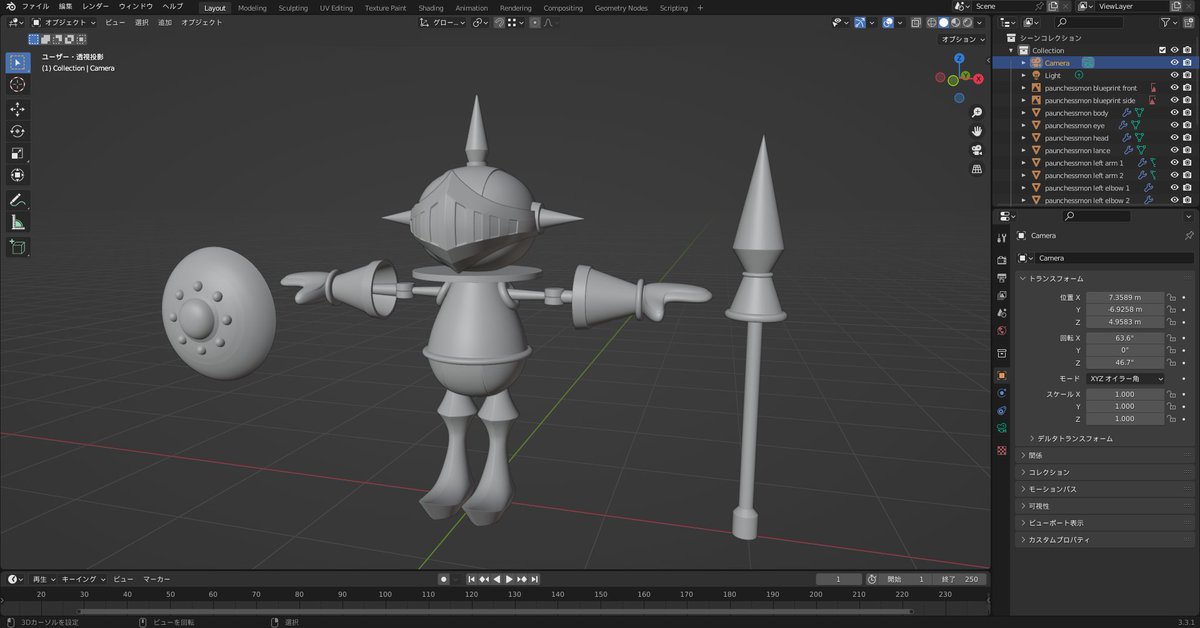Open the Object Data camera properties tab
This screenshot has width=1200, height=628.
[1002, 428]
